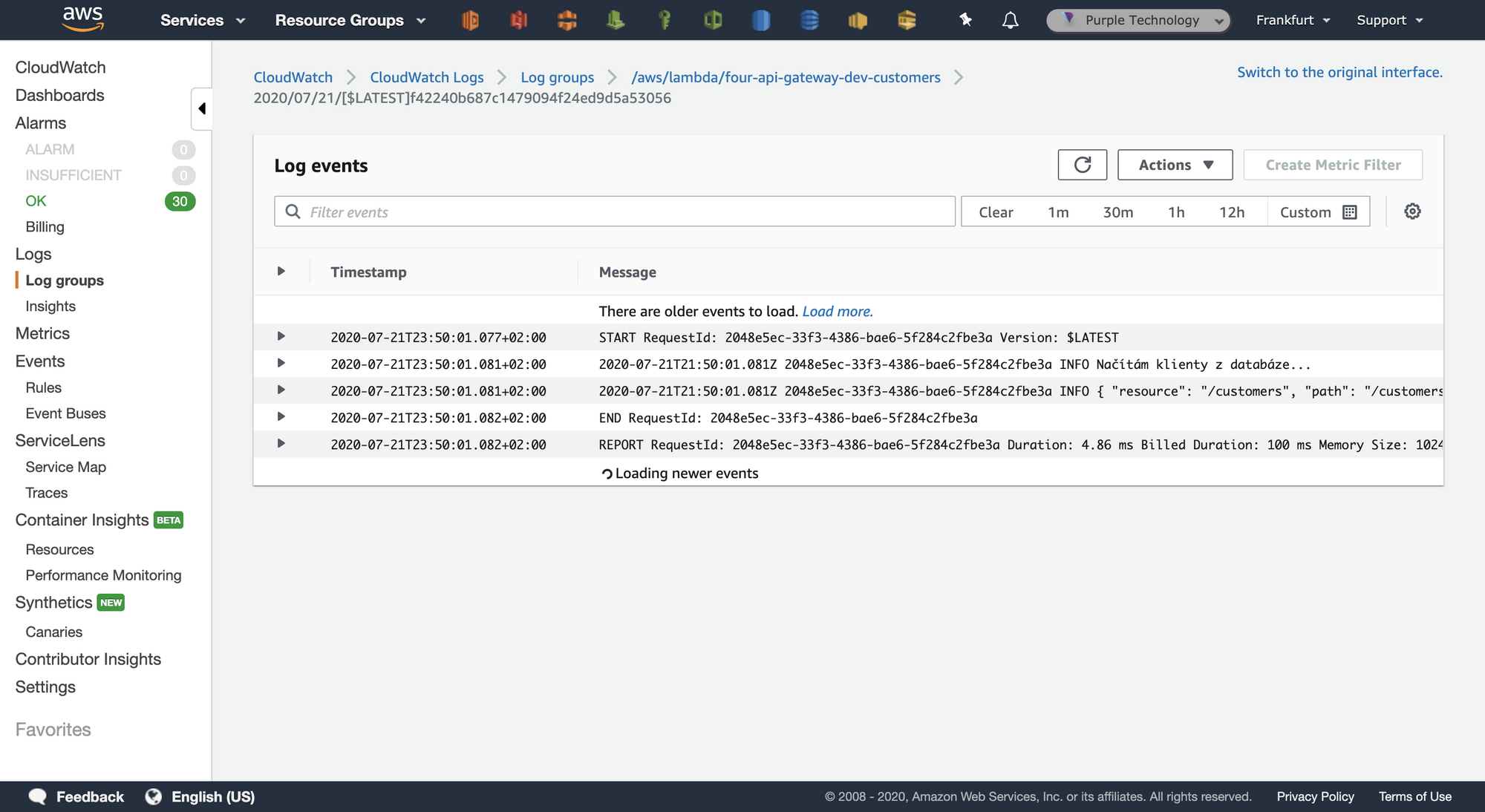Expand the START RequestId log row
Viewport: 1485px width, 812px height.
pos(281,336)
